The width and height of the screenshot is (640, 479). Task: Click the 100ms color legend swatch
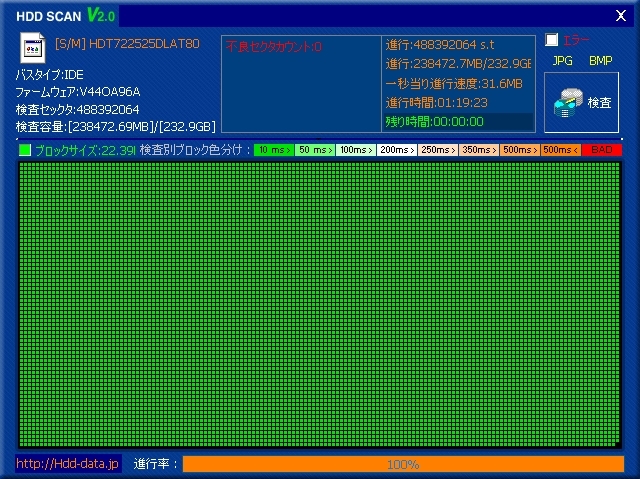pos(356,150)
